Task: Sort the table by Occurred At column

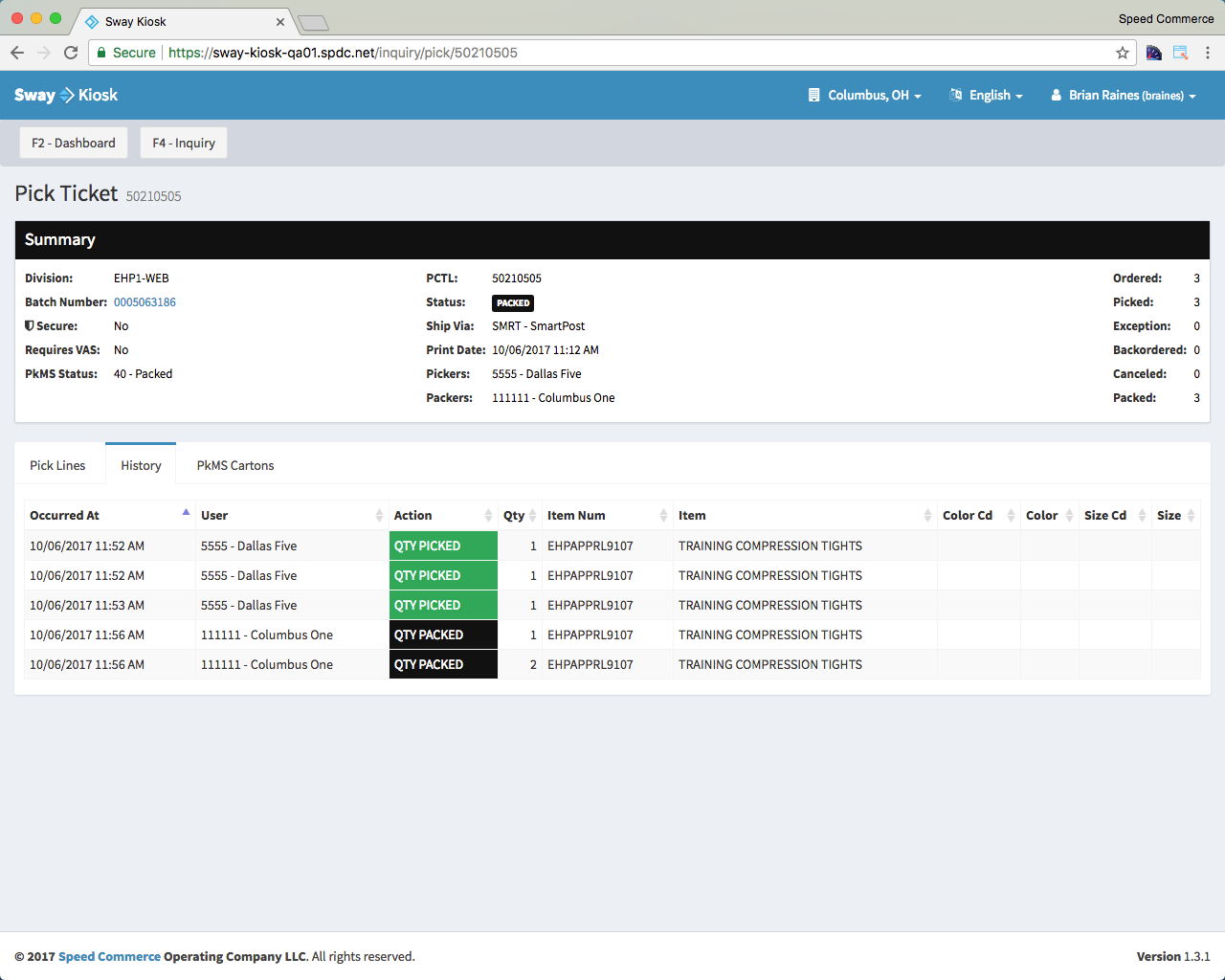Action: [65, 515]
